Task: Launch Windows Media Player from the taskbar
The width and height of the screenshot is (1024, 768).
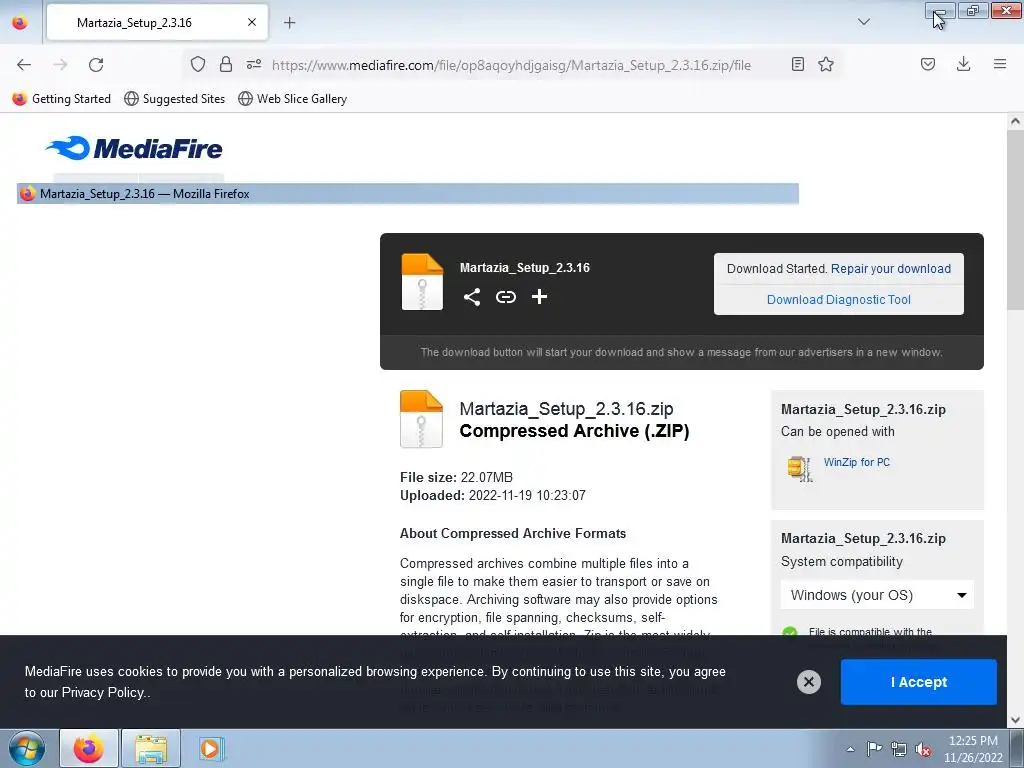Action: tap(211, 748)
